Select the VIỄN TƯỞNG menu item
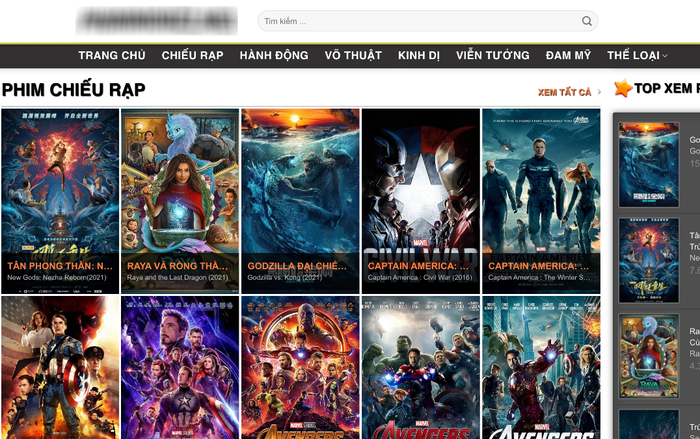The height and width of the screenshot is (439, 700). click(493, 56)
